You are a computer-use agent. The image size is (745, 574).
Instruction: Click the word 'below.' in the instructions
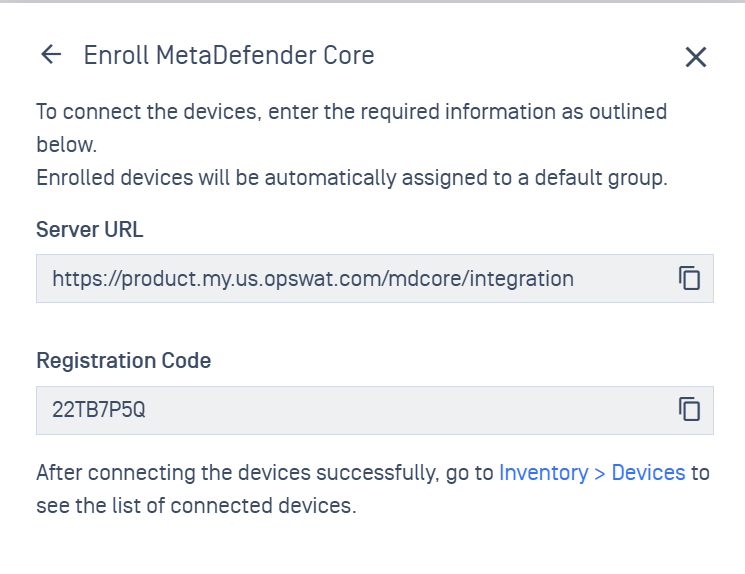[x=67, y=144]
